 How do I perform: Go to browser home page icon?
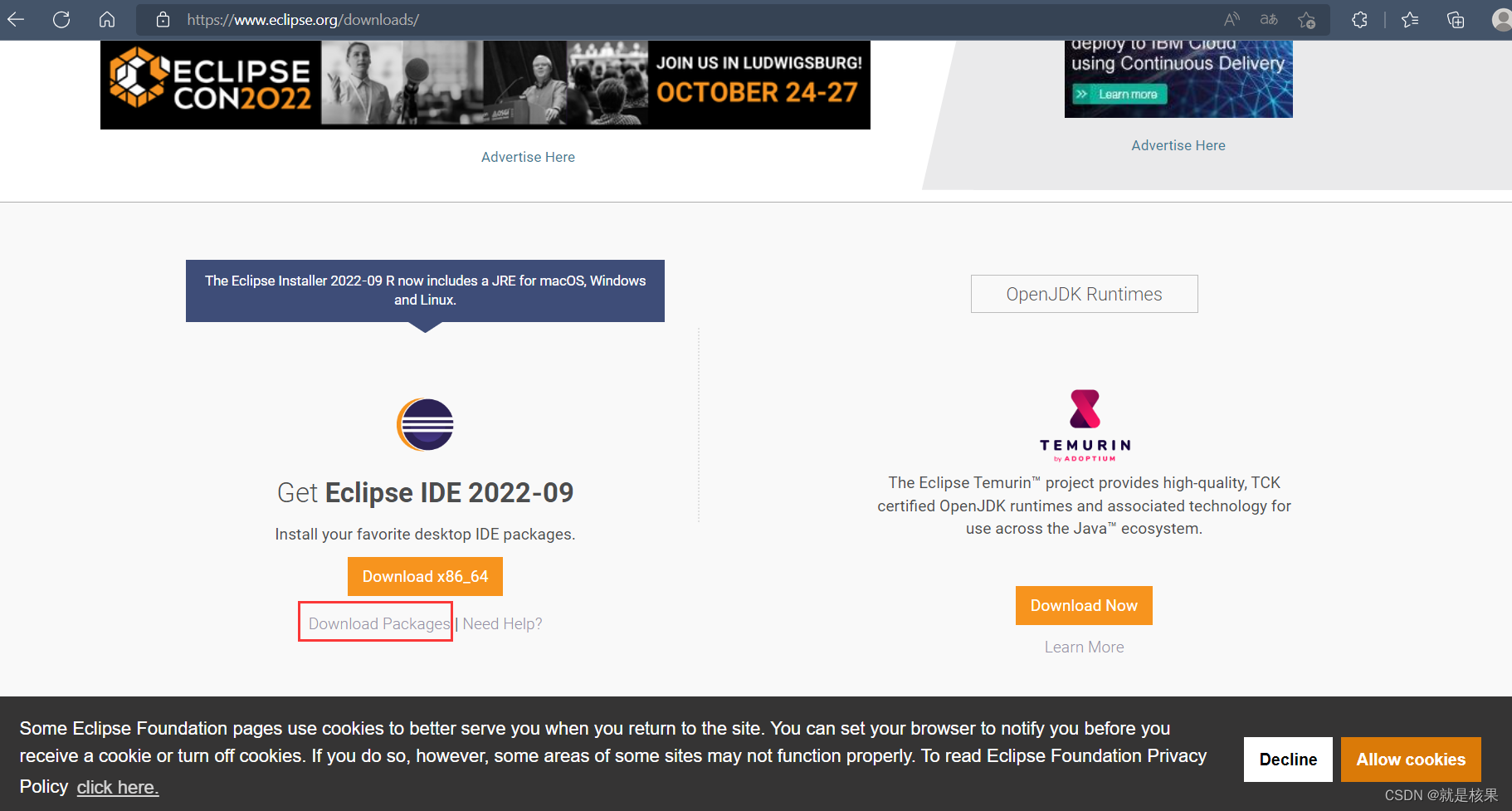107,19
